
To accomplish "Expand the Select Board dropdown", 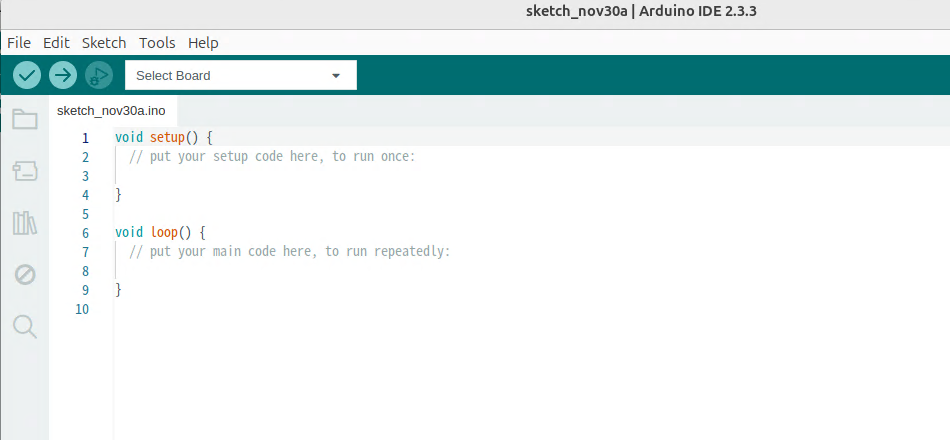I will point(241,75).
